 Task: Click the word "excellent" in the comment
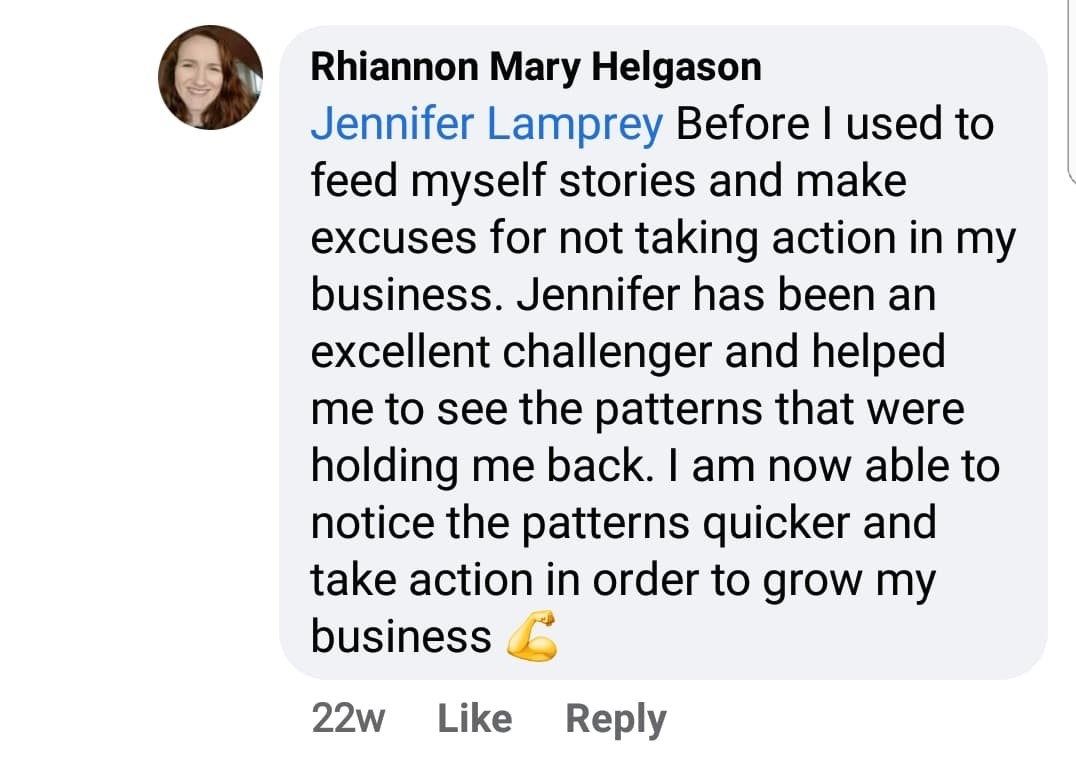coord(401,352)
